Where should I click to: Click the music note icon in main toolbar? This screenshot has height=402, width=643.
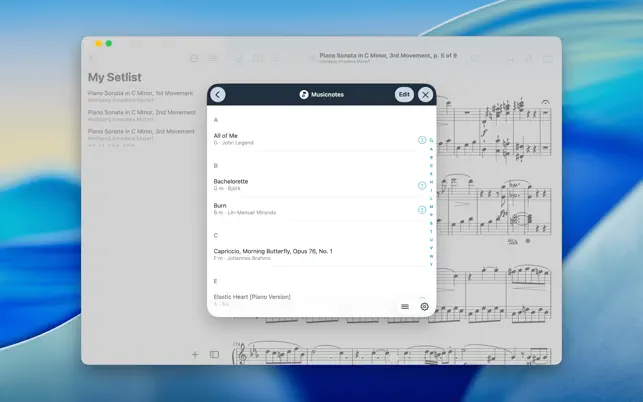pos(239,58)
